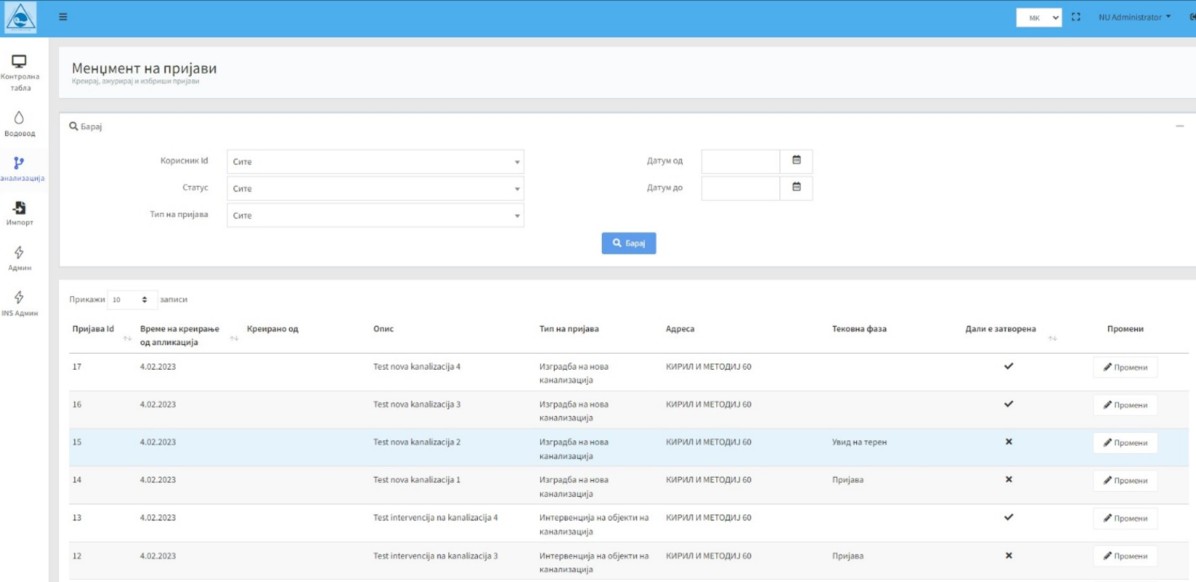Select the text 'Test nova kanalizacija 2'
The height and width of the screenshot is (582, 1196).
pyautogui.click(x=416, y=442)
